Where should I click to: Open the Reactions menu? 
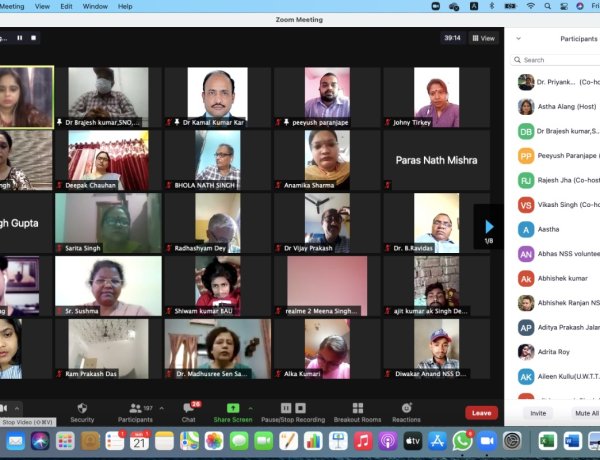tap(406, 412)
